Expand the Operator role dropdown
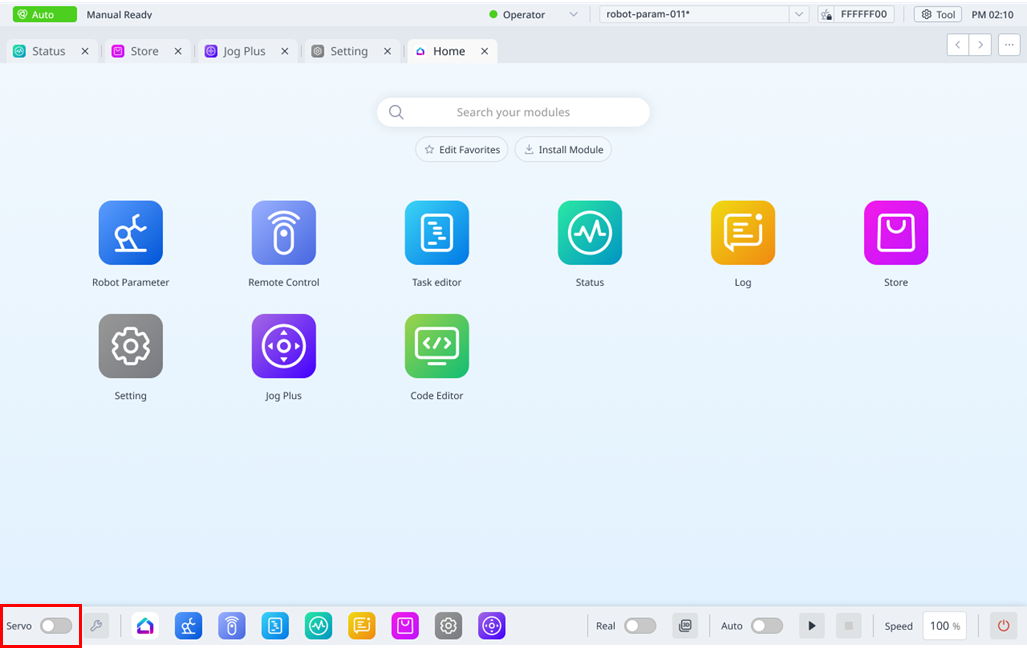Screen dimensions: 1027x648 click(x=573, y=15)
